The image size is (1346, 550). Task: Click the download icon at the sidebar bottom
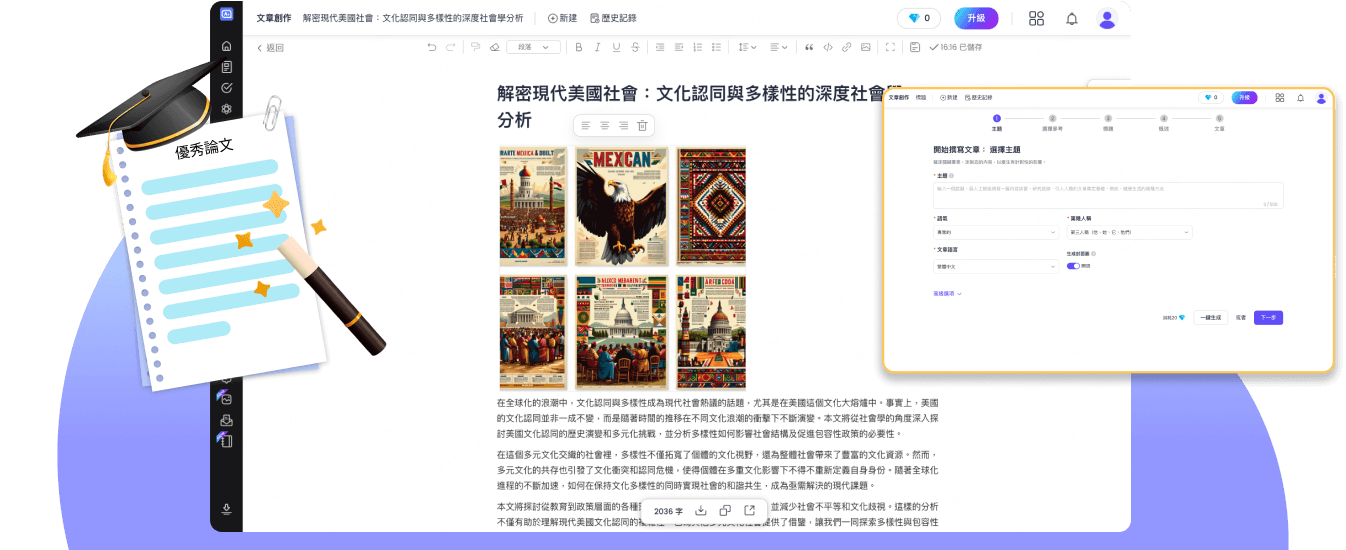coord(227,509)
